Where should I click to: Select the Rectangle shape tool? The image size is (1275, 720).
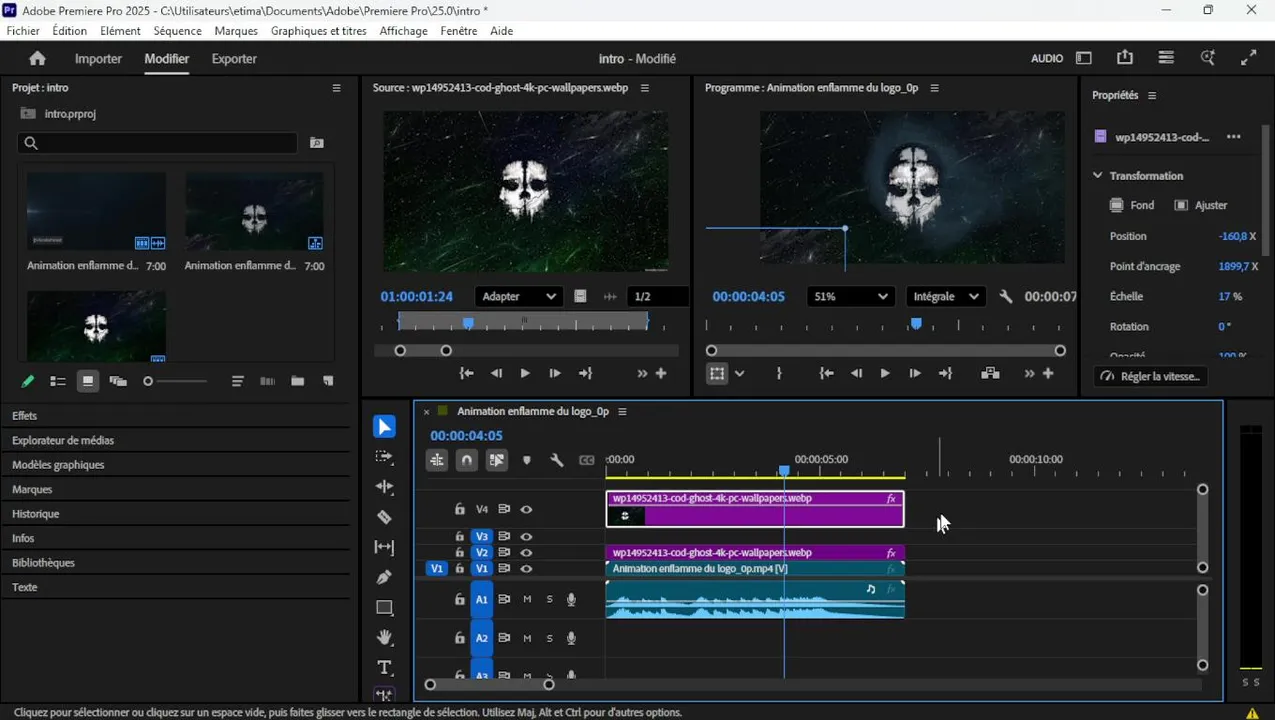(x=384, y=607)
